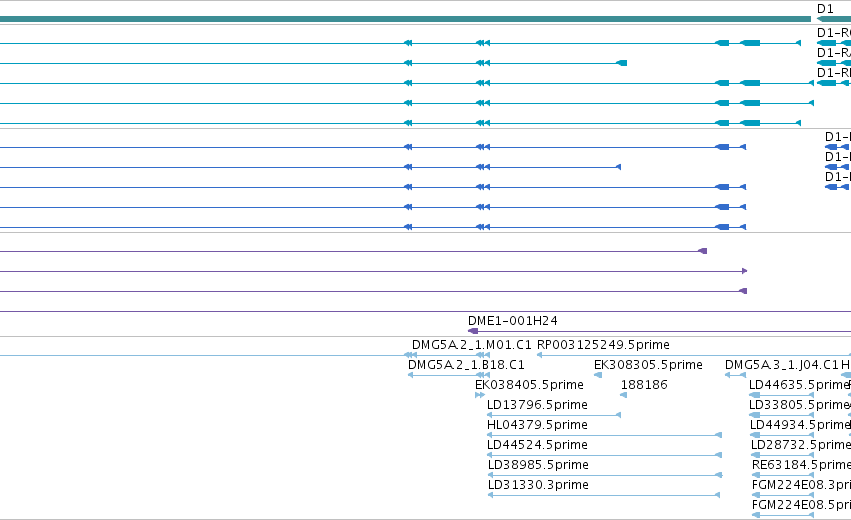
Task: Select the RE63184.5prime label
Action: click(x=802, y=465)
